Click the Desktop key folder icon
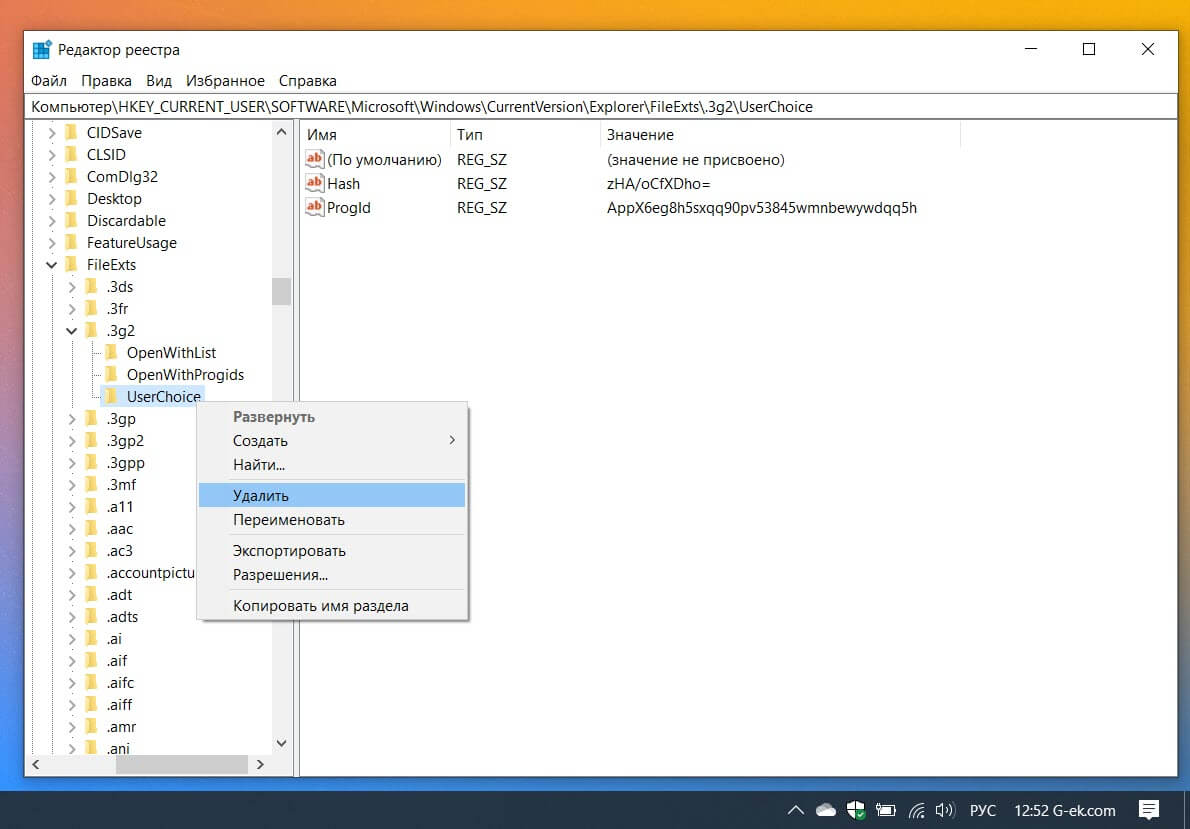1190x829 pixels. 72,198
